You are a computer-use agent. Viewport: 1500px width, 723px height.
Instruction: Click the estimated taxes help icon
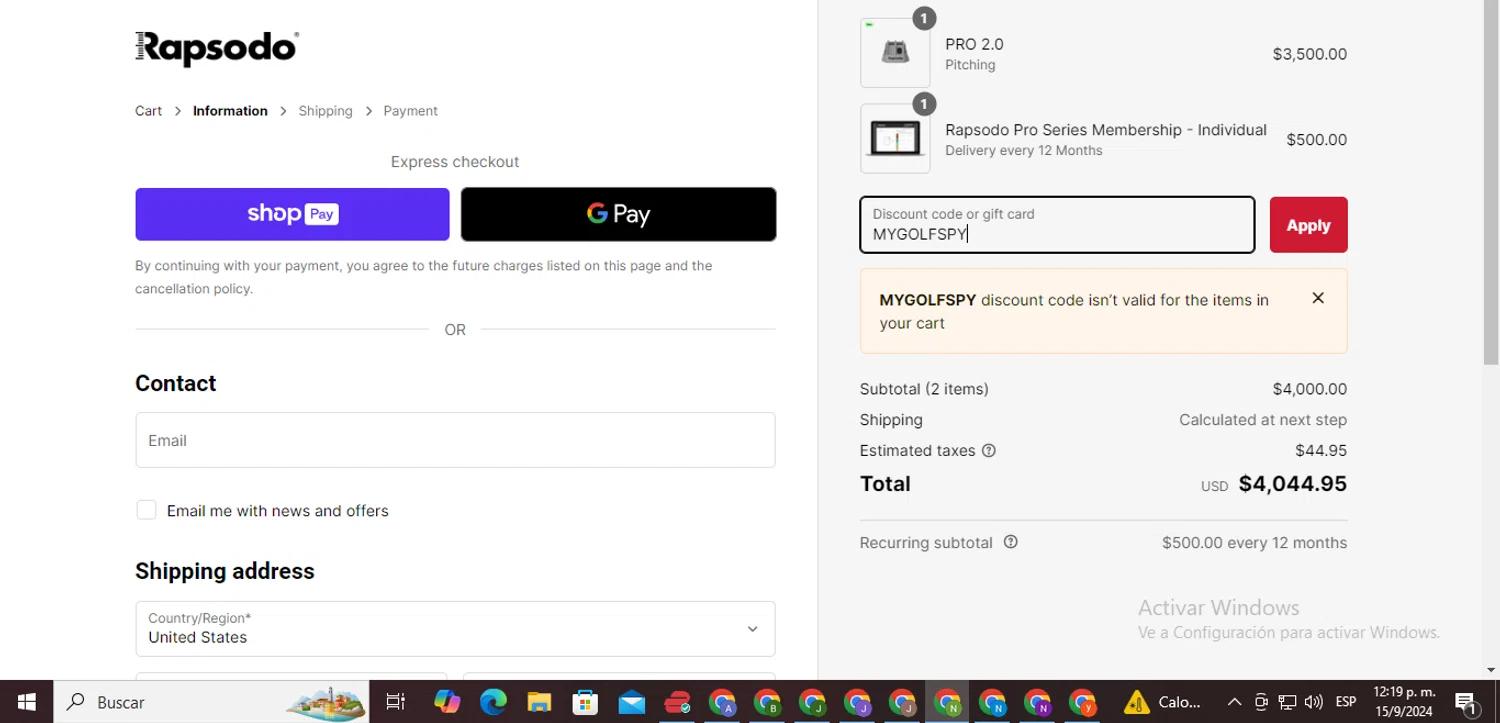(x=989, y=451)
